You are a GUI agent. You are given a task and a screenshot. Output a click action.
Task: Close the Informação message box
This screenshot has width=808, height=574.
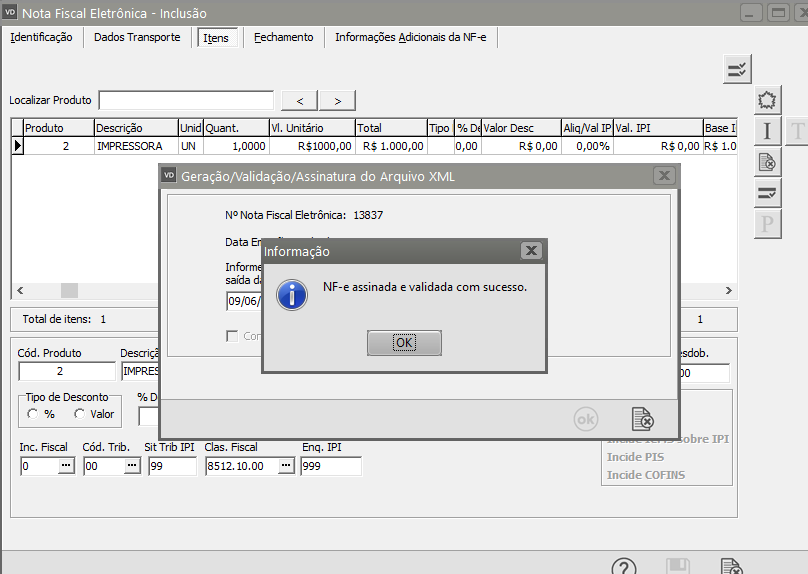point(531,251)
